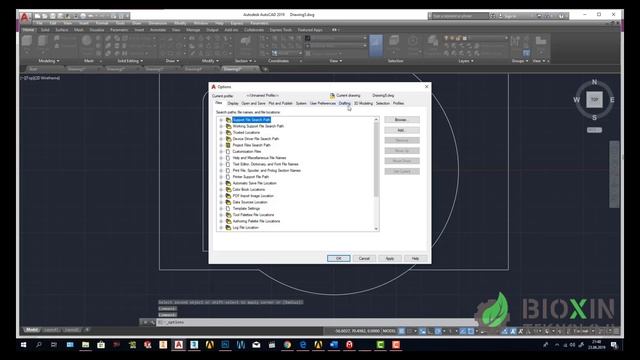Click the Smooth Object icon in Mesh panel
Viewport: 640px width, 360px height.
pos(87,41)
